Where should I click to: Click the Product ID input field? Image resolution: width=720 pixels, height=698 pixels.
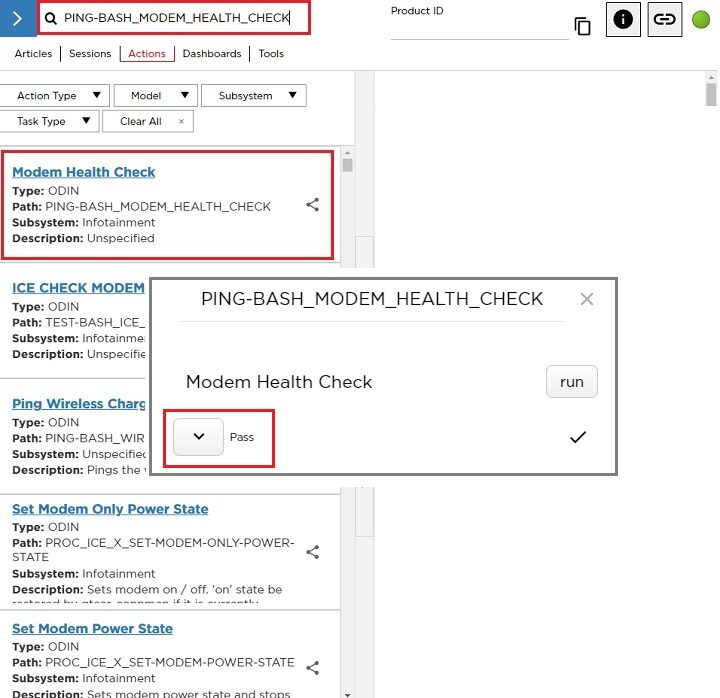(478, 30)
